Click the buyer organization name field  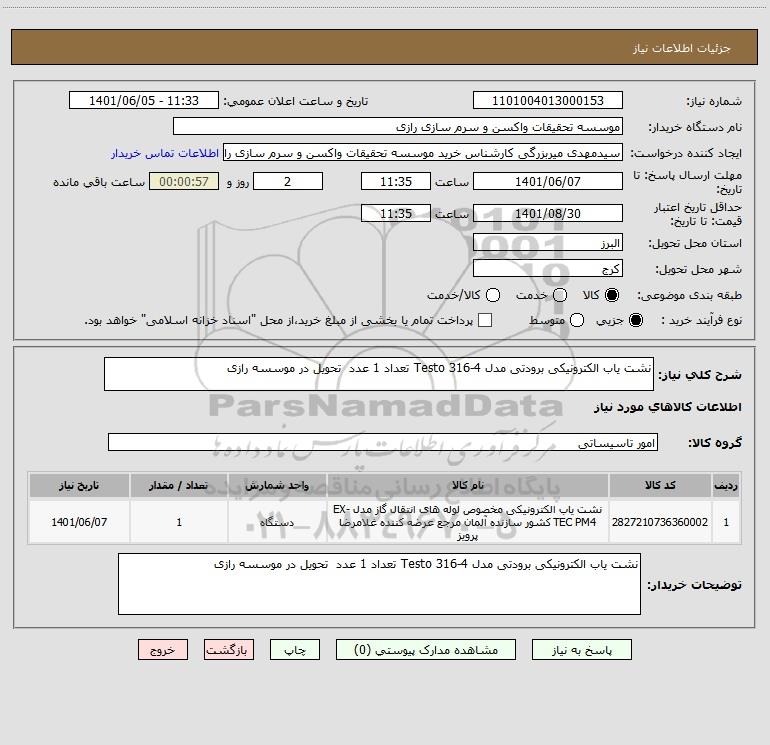tap(398, 127)
